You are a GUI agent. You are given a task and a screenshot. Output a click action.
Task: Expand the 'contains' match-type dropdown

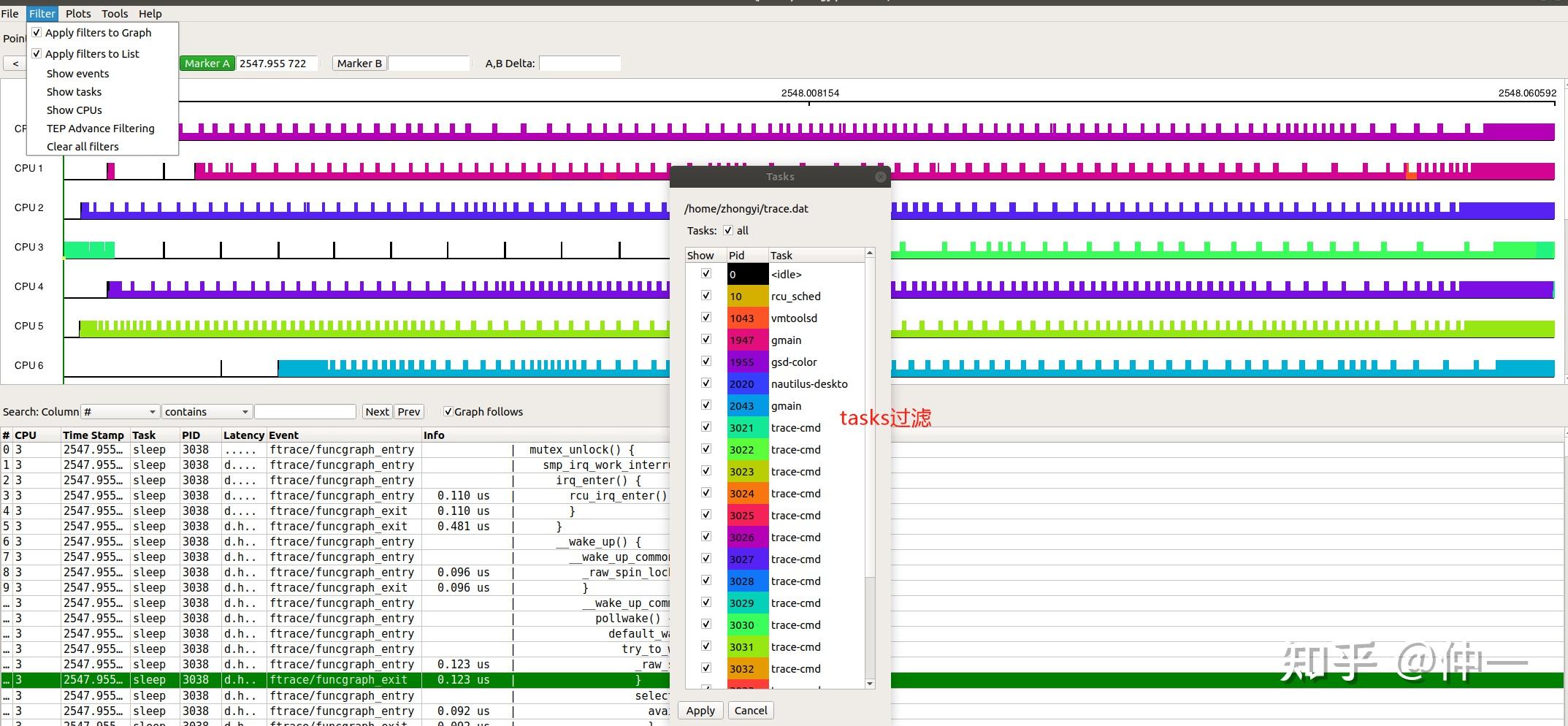click(207, 412)
